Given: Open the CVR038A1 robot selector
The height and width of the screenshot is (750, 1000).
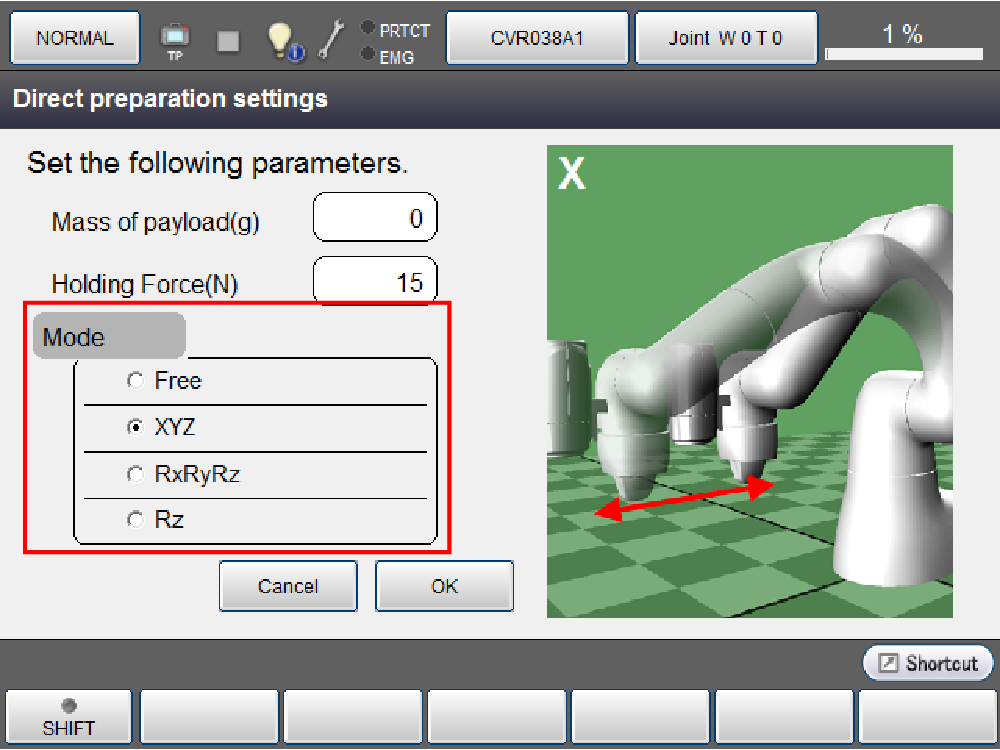Looking at the screenshot, I should coord(537,39).
